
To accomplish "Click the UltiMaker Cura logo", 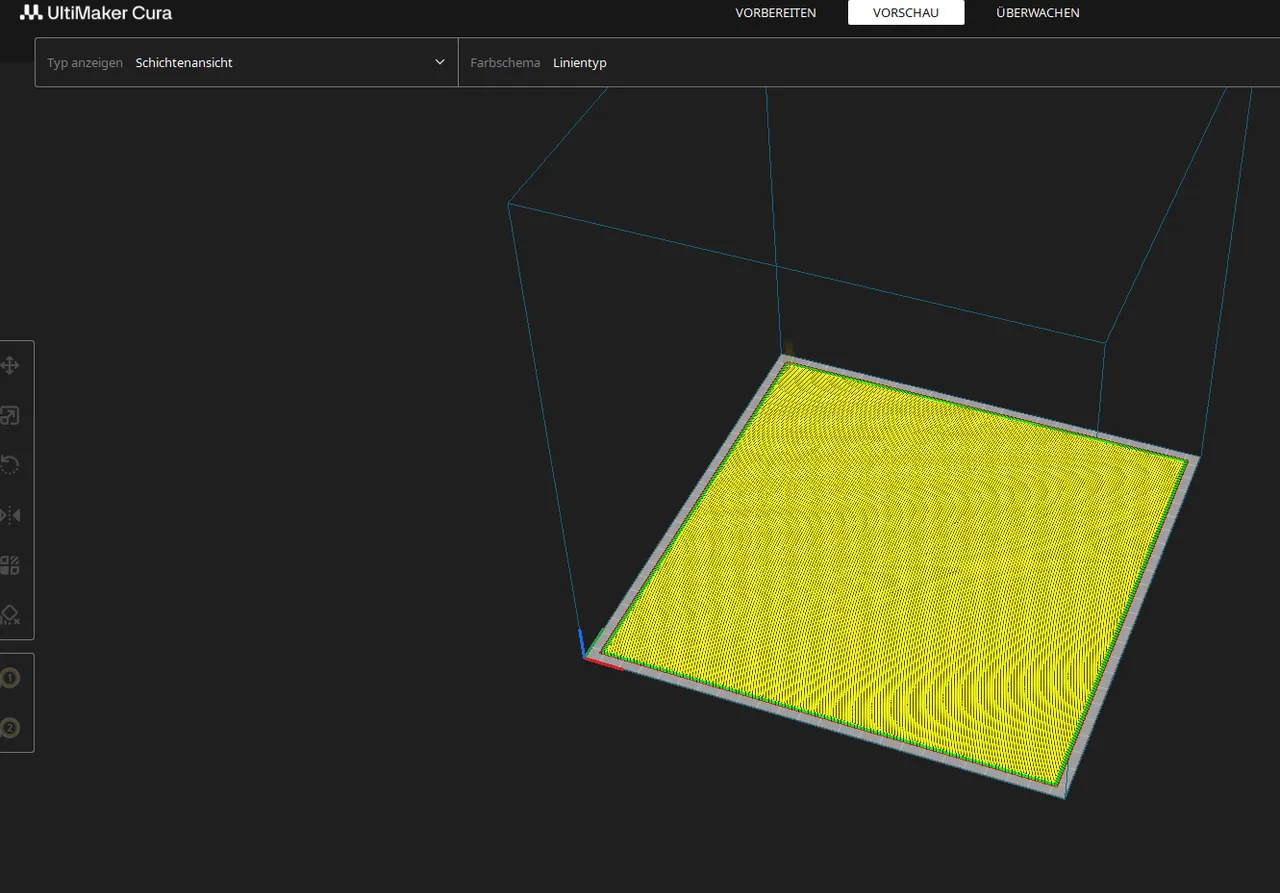I will (95, 13).
